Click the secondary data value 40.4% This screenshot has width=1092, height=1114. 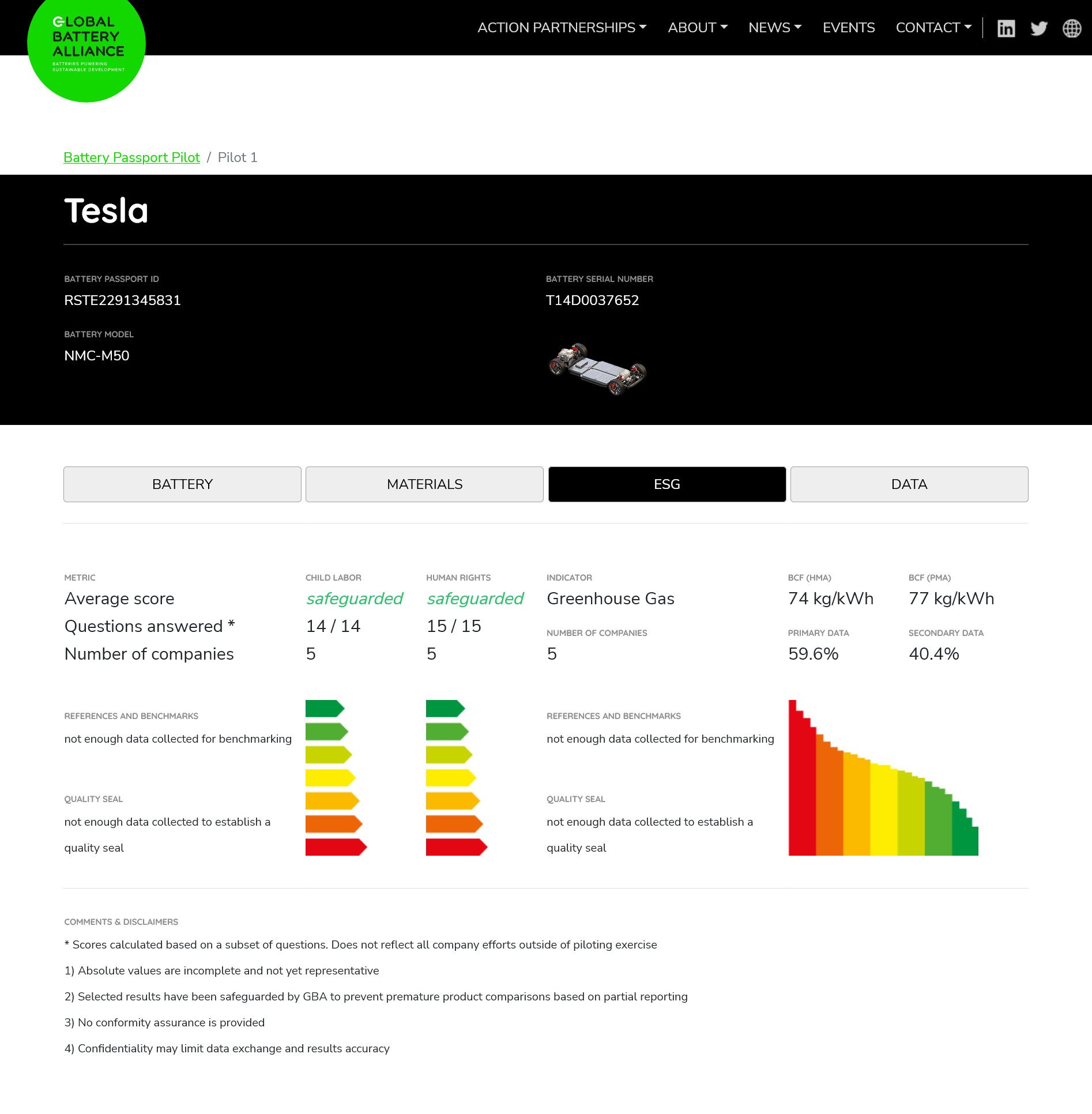[934, 654]
